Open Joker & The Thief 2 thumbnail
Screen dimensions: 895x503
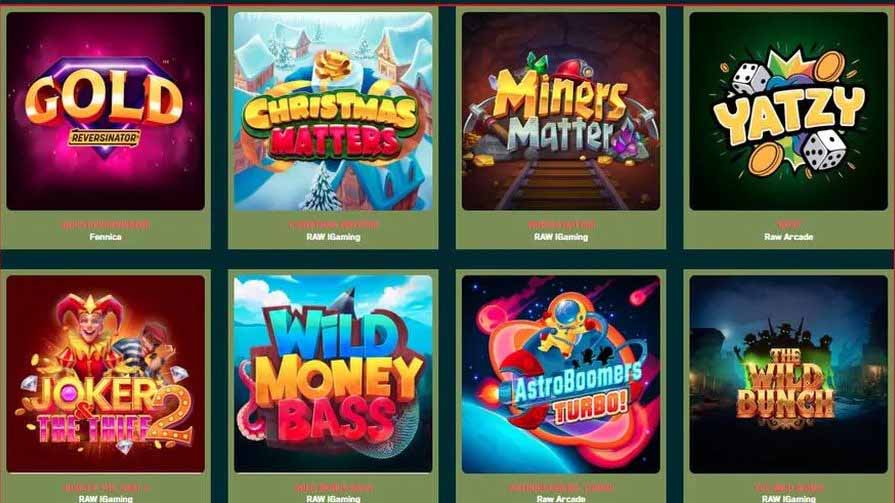pos(106,374)
